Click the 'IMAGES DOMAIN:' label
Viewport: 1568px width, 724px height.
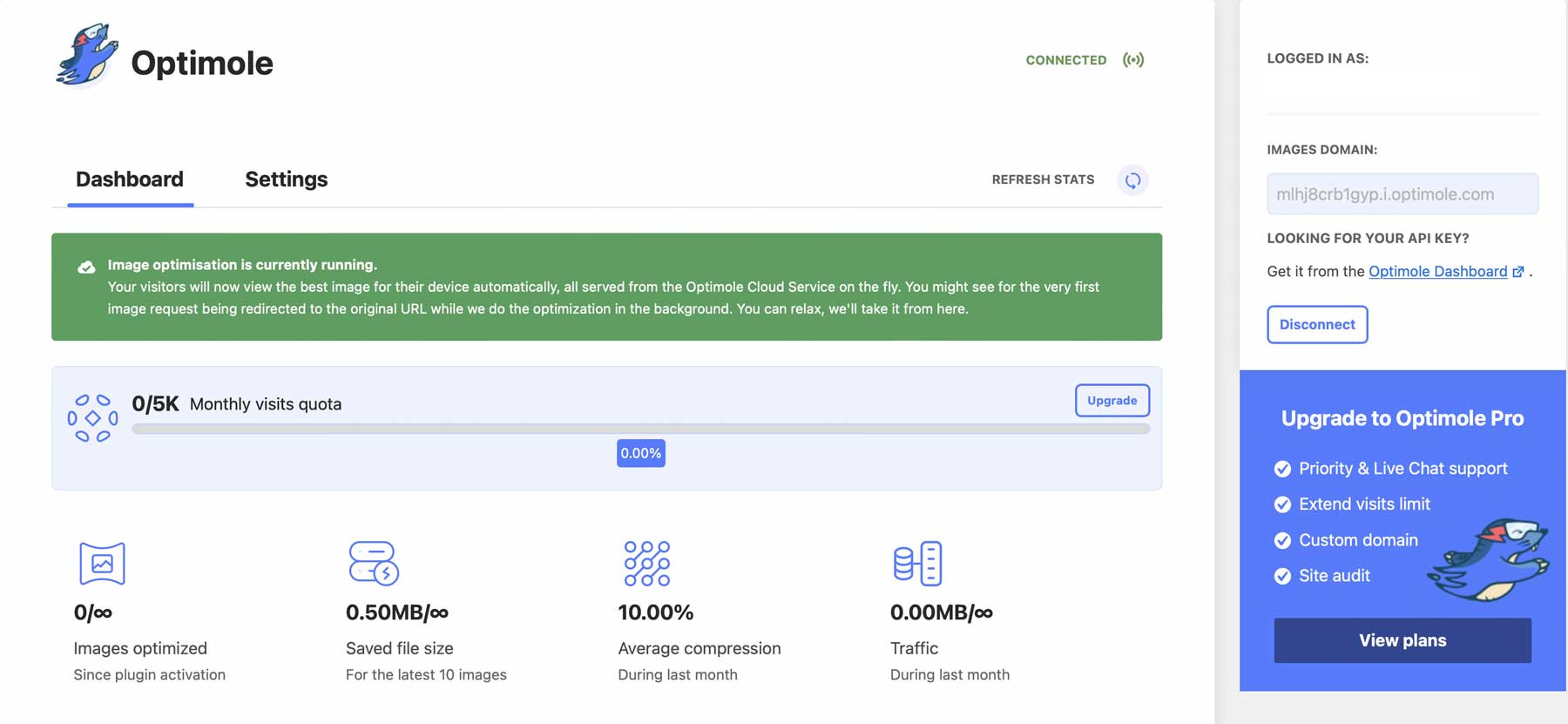pos(1322,150)
